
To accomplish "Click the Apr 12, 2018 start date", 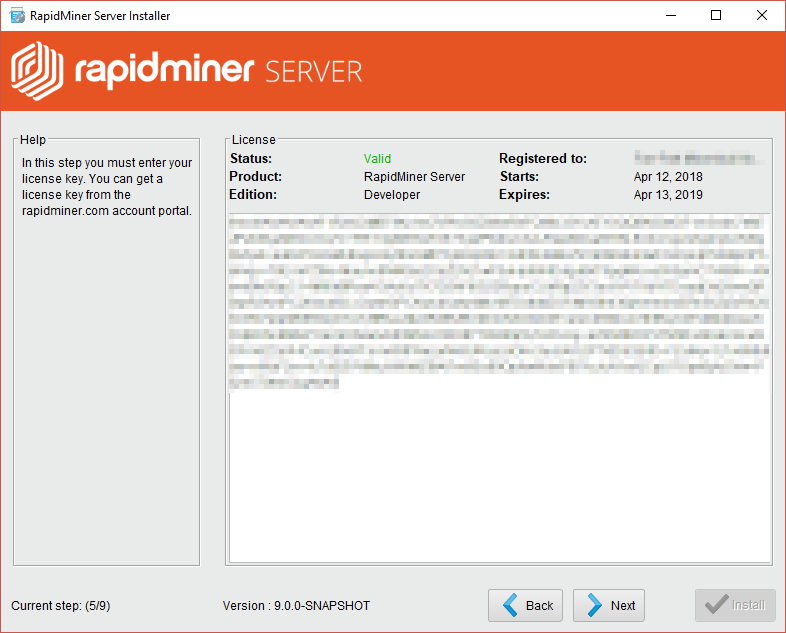I will [x=668, y=177].
